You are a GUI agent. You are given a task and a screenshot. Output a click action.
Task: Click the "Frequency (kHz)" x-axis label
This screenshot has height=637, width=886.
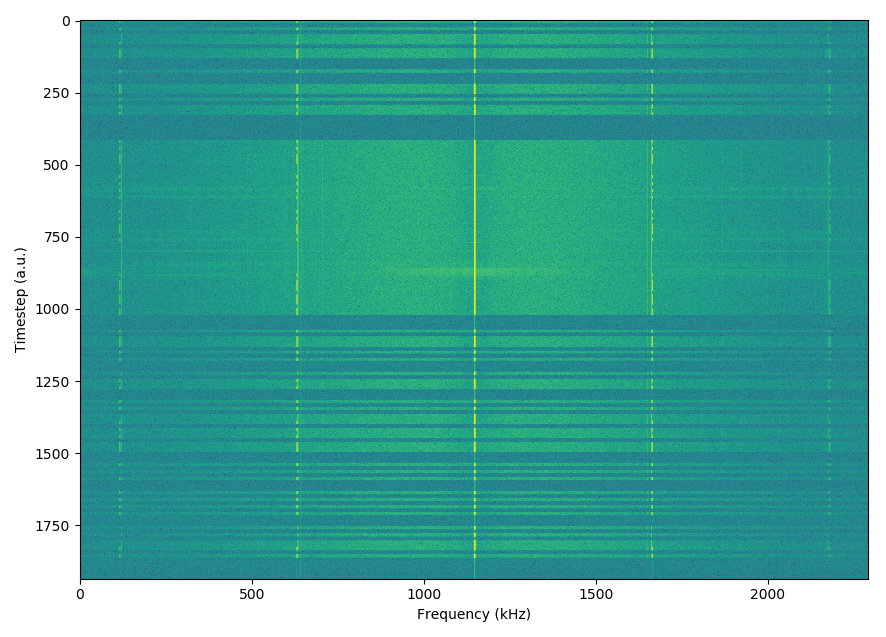point(473,614)
